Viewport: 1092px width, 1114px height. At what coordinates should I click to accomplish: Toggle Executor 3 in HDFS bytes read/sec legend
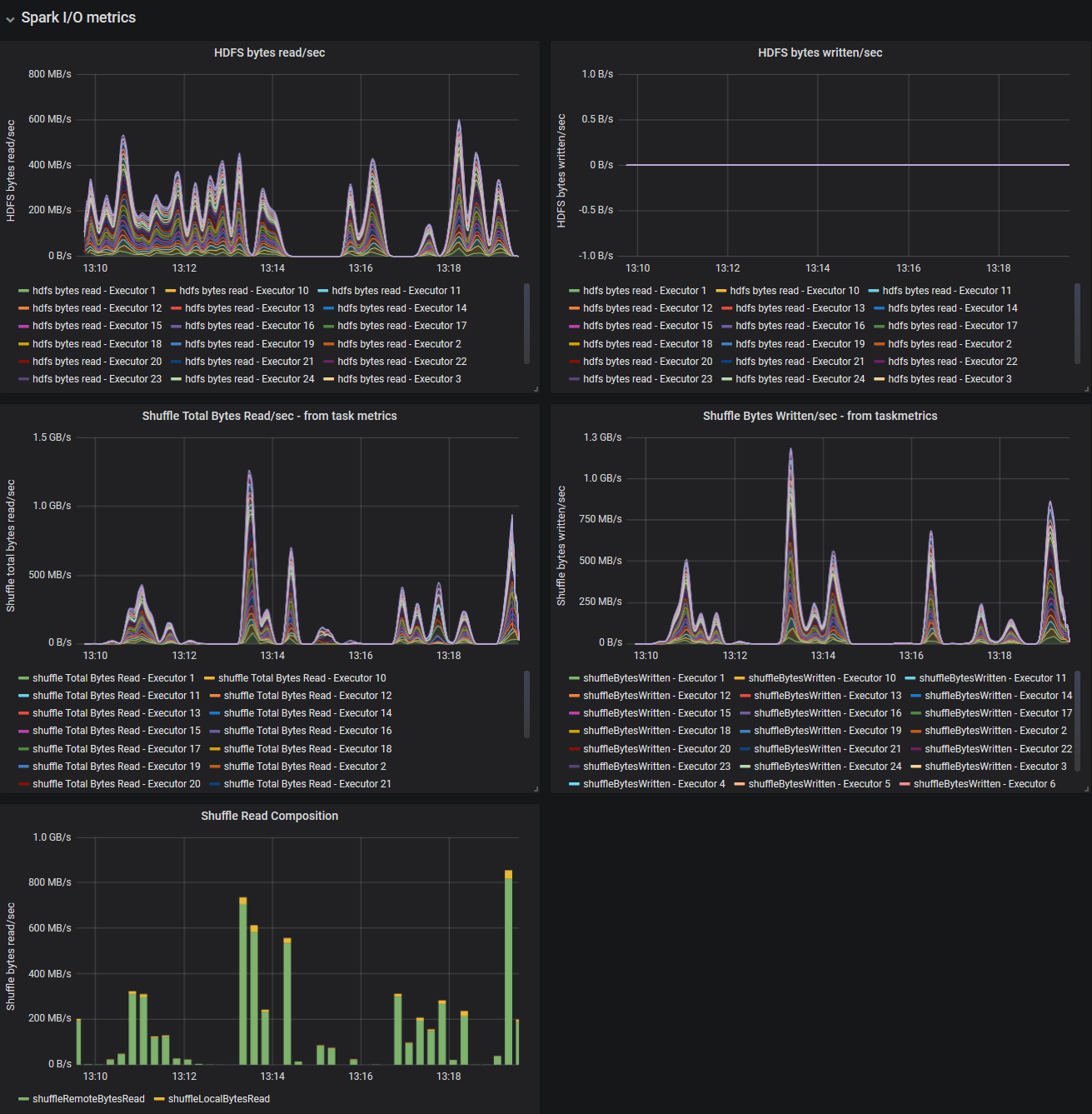point(399,379)
